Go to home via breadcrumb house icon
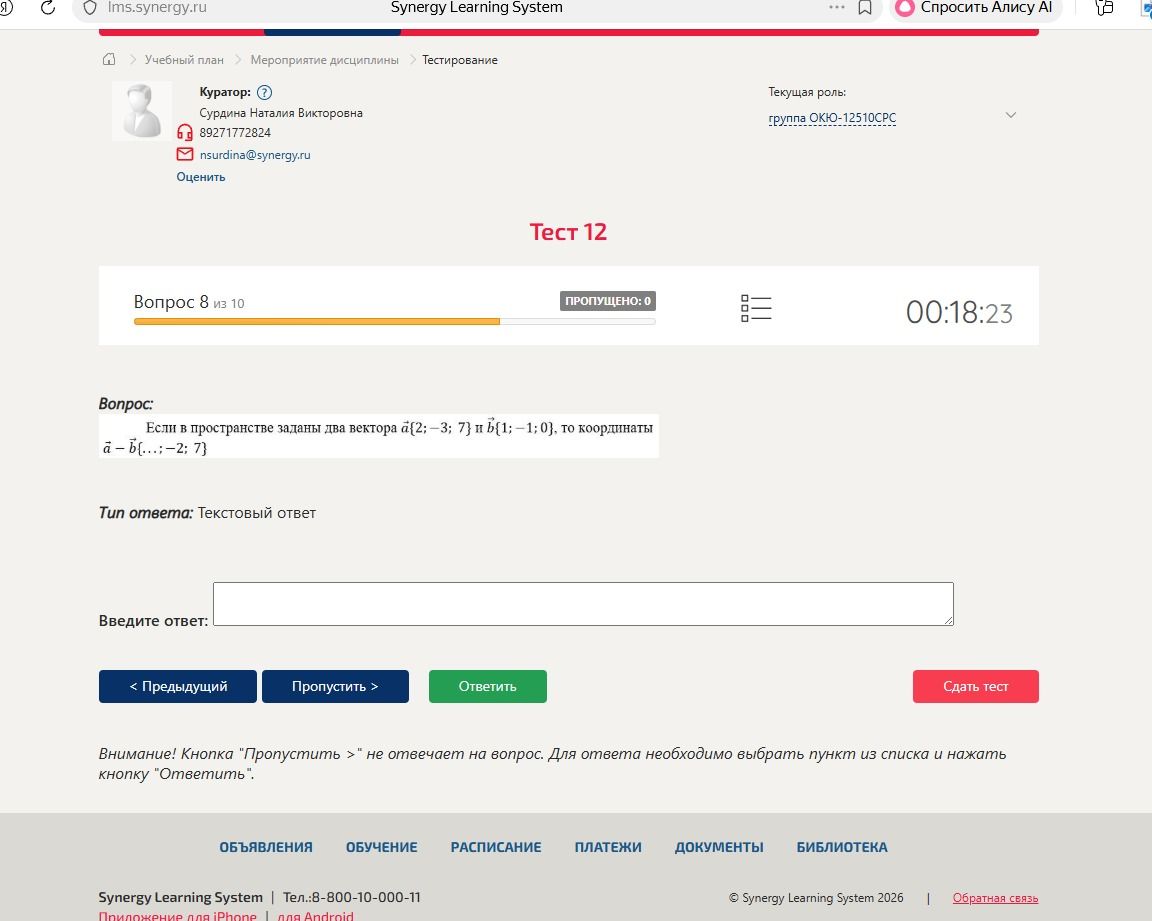This screenshot has width=1152, height=921. (109, 59)
